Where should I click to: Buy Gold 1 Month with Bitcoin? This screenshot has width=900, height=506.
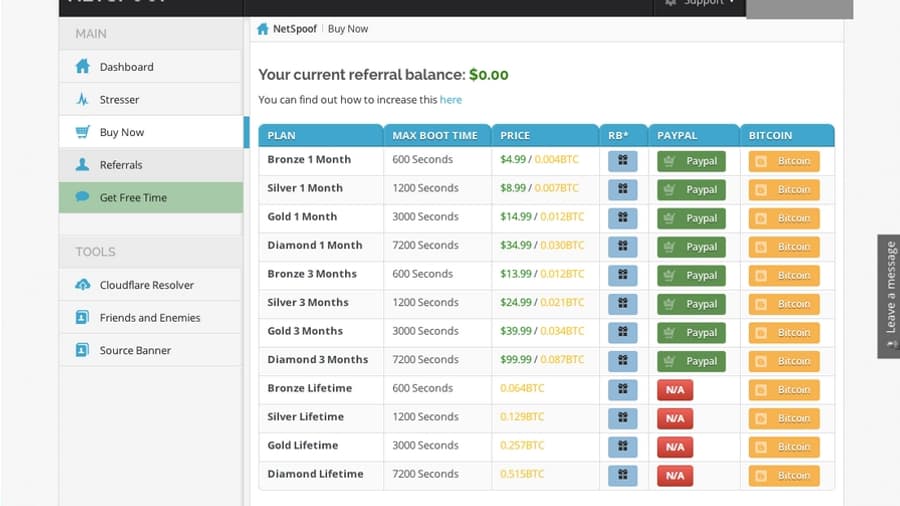[784, 218]
